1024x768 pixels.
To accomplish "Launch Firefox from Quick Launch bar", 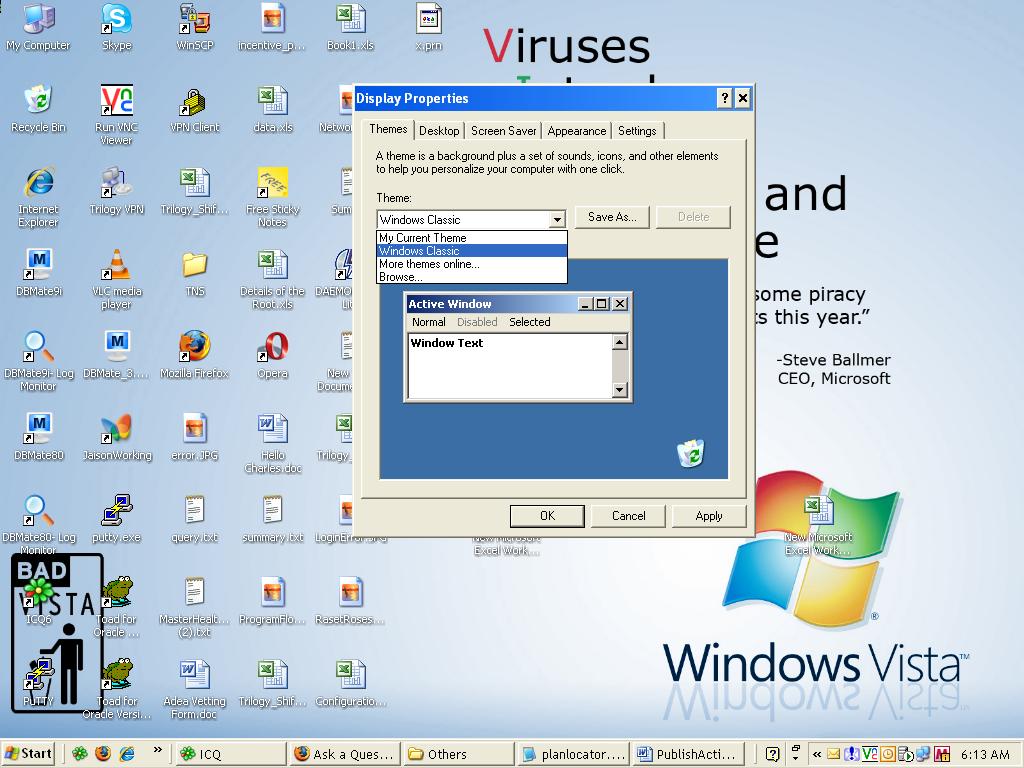I will [x=103, y=754].
